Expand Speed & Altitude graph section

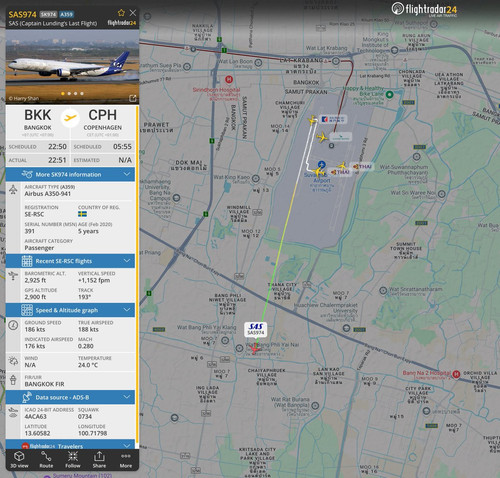(x=70, y=310)
